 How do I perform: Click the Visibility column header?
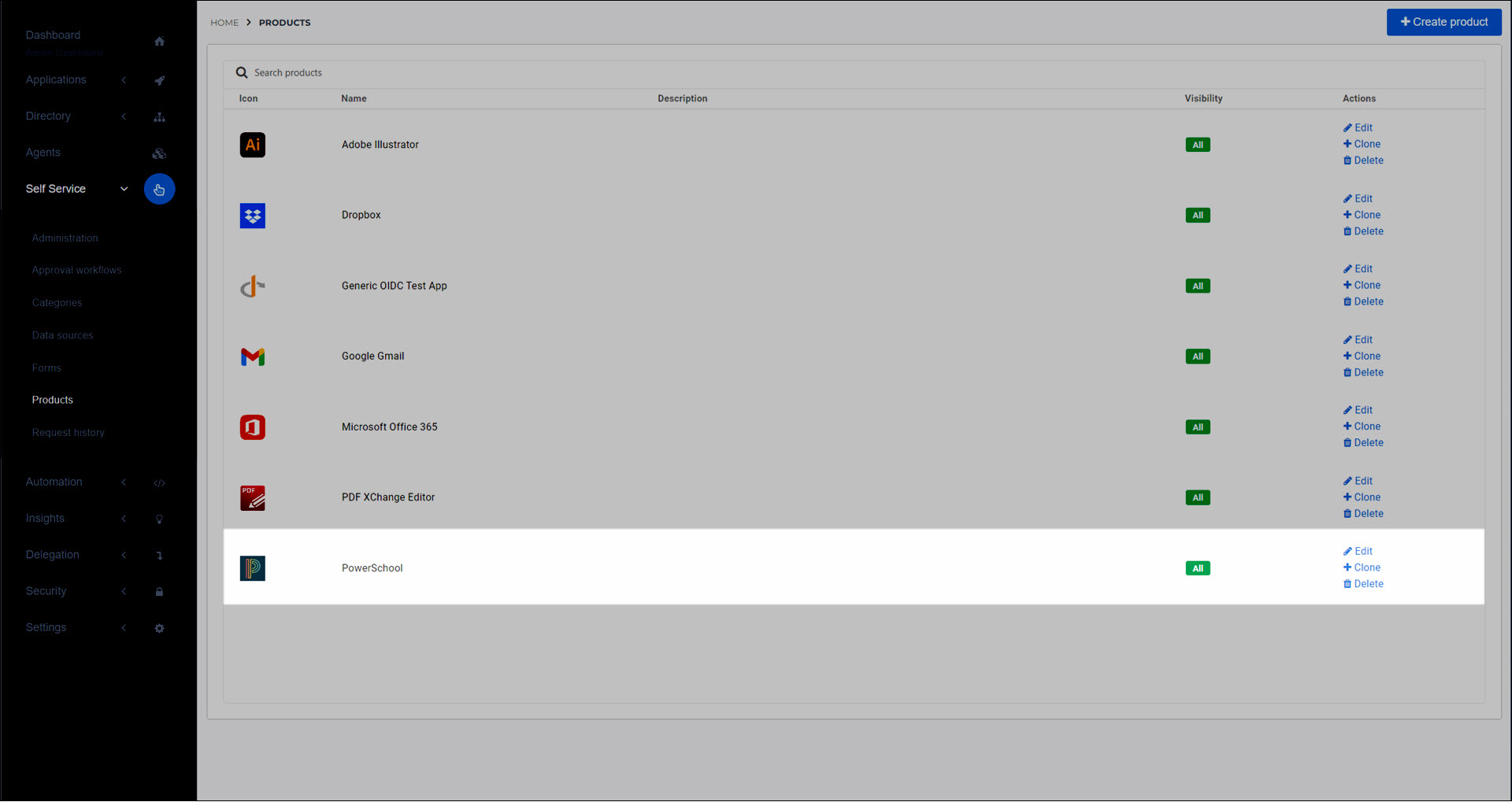1203,98
